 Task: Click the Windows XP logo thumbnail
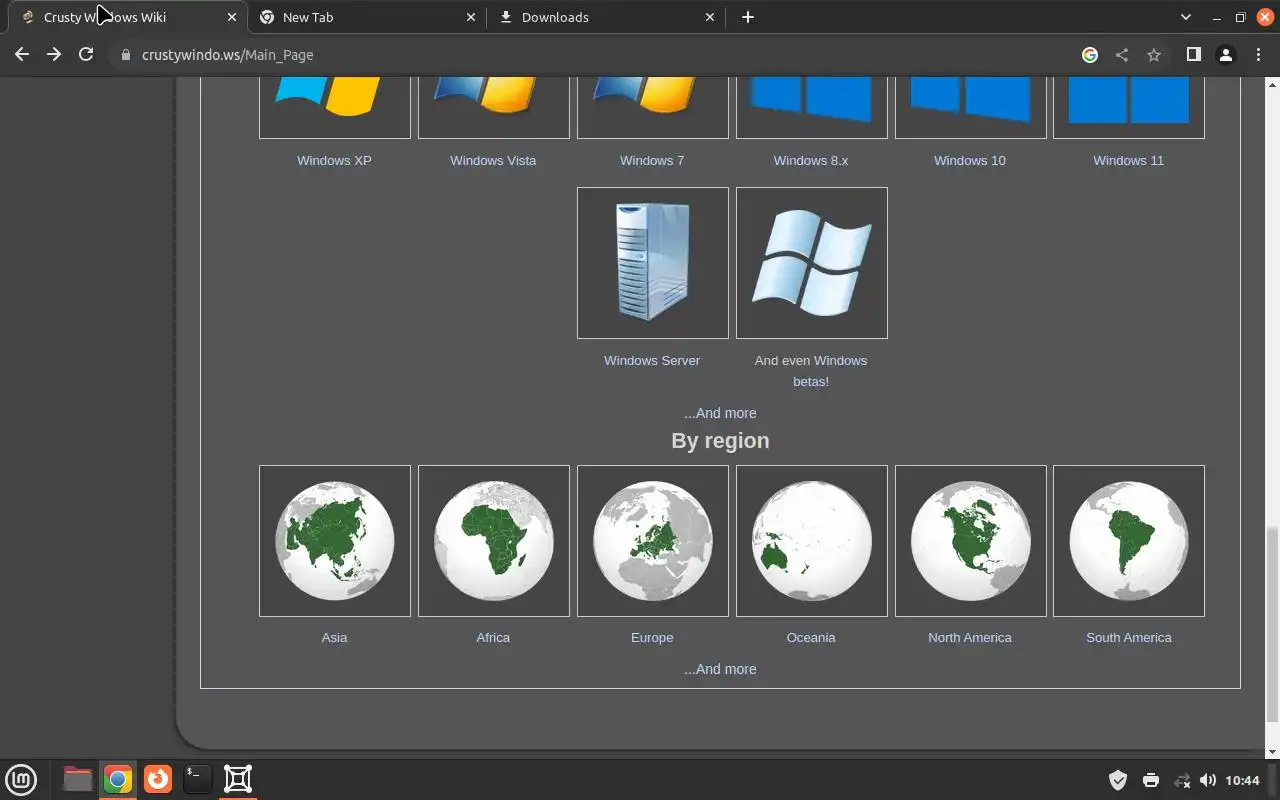(335, 107)
